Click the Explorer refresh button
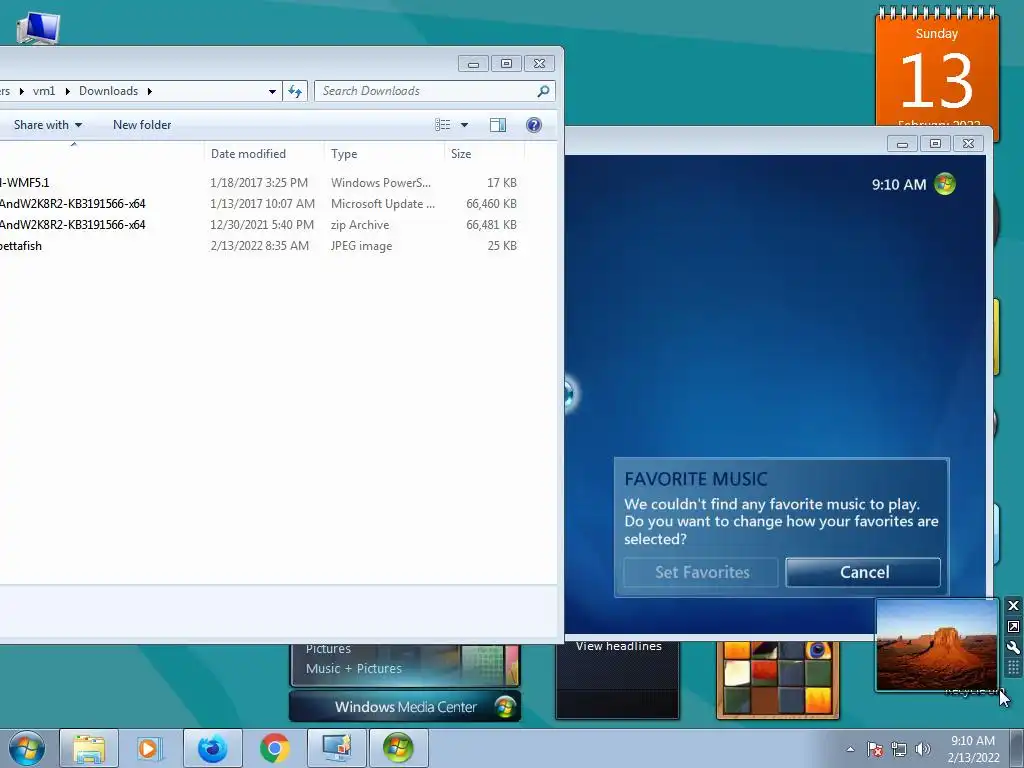 click(295, 91)
